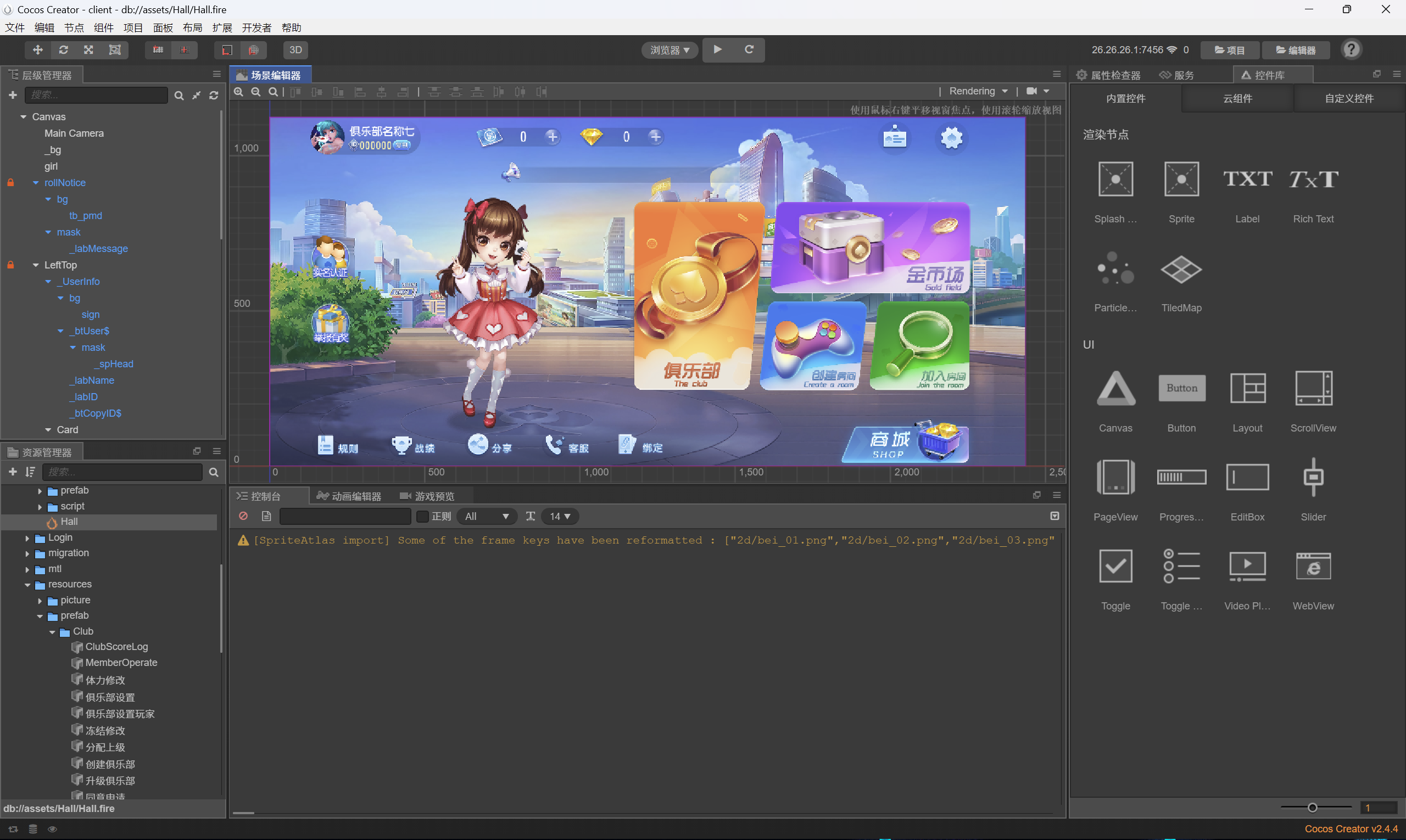Image resolution: width=1406 pixels, height=840 pixels.
Task: Click the clear console icon
Action: pos(243,516)
